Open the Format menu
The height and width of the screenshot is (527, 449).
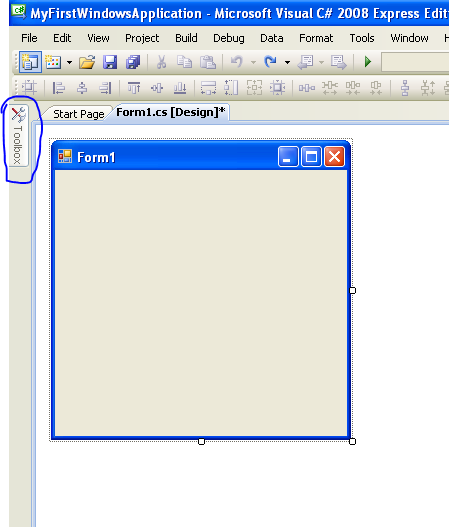click(316, 38)
